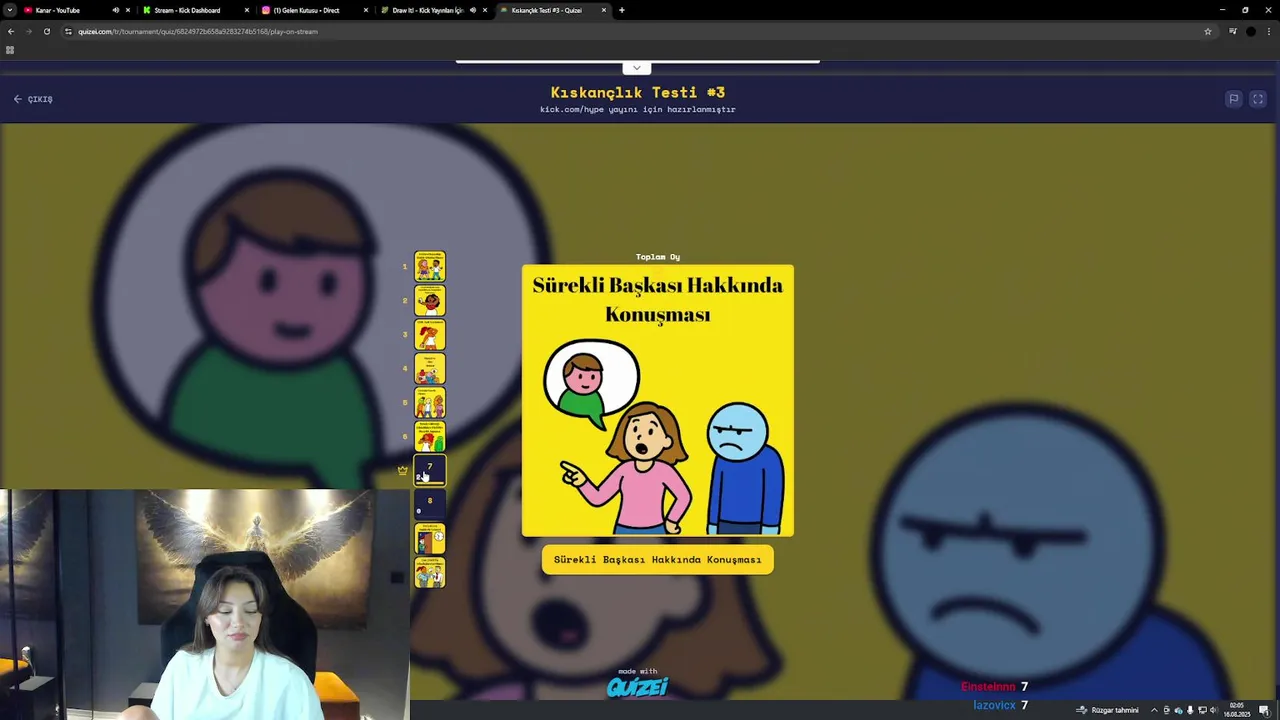
Task: Expand the top collapsed panel chevron
Action: click(x=637, y=68)
